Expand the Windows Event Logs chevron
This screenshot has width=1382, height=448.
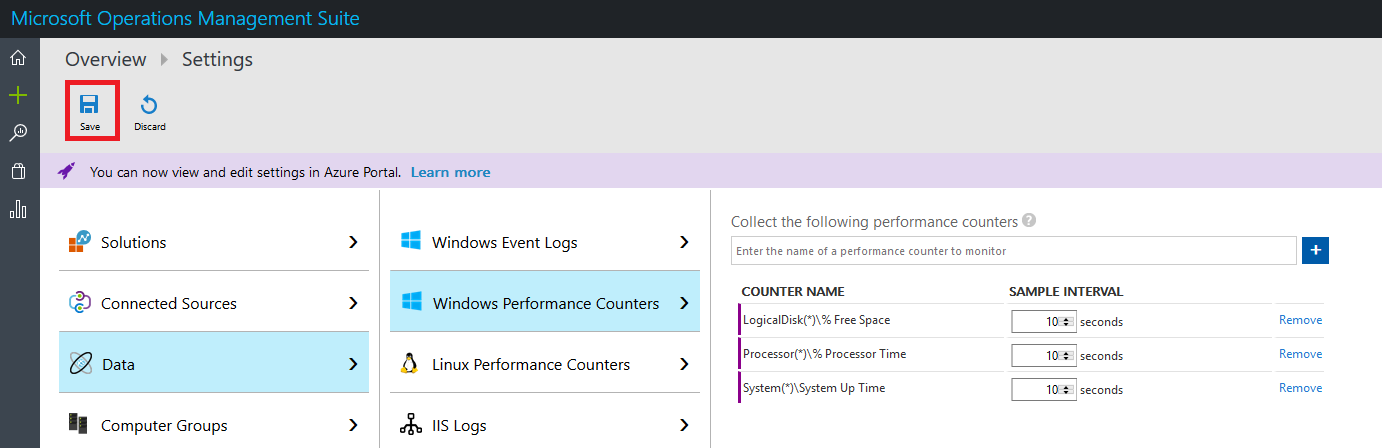(x=684, y=242)
